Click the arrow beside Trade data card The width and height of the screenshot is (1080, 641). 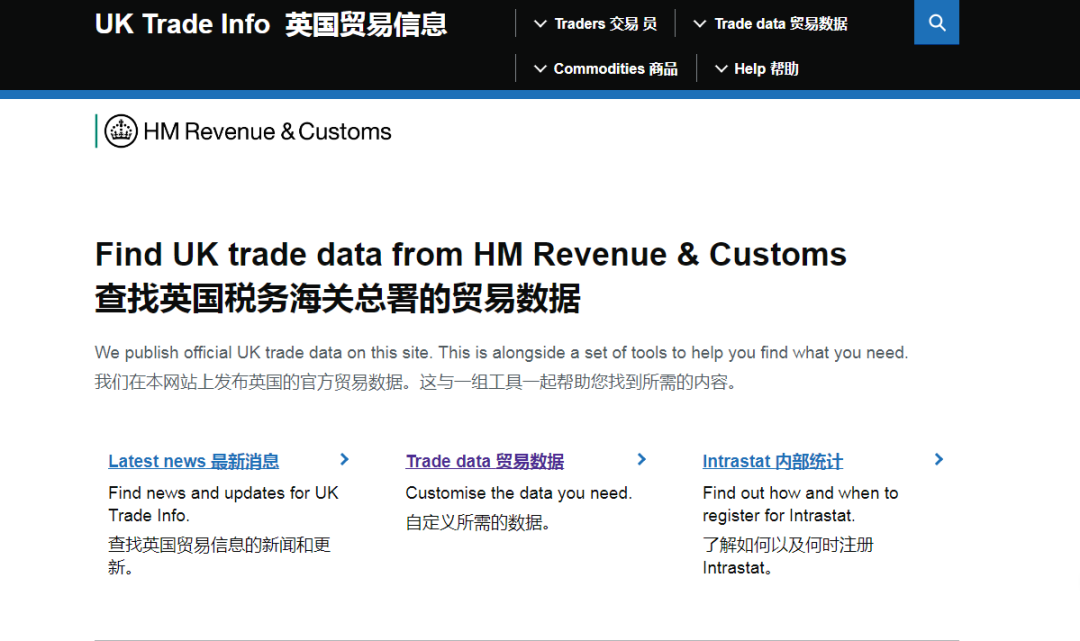click(642, 459)
